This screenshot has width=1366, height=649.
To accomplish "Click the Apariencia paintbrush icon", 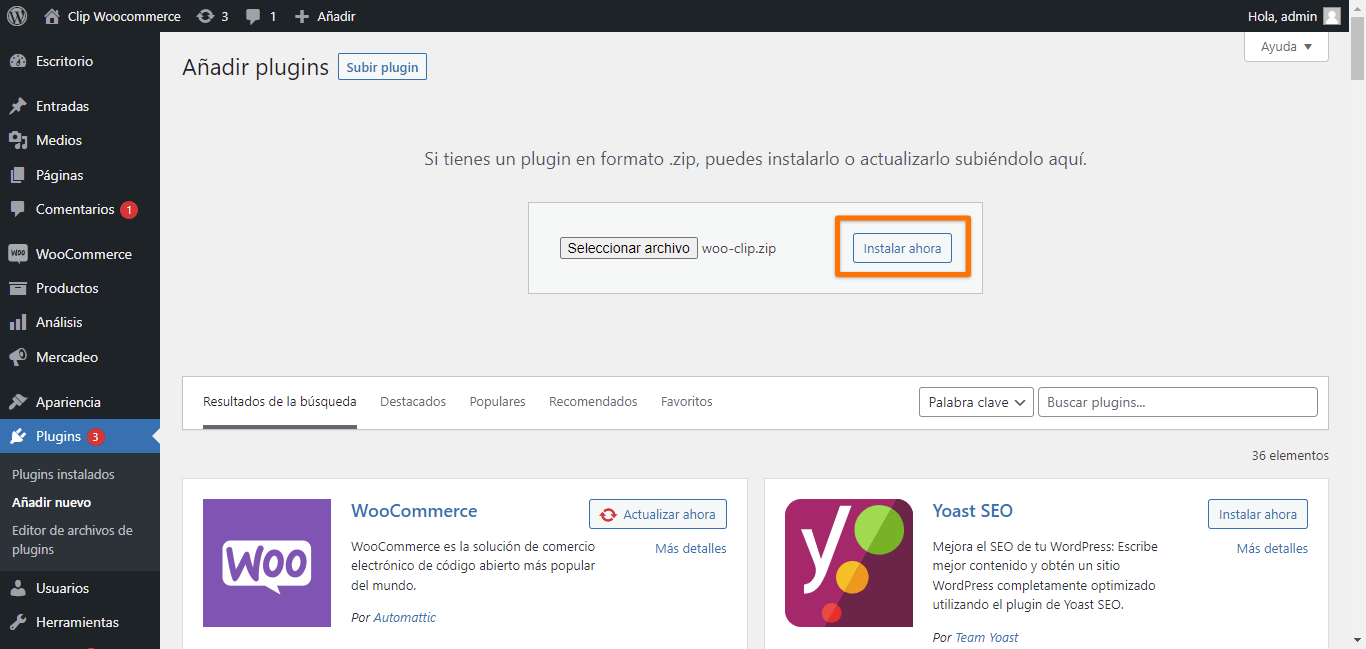I will point(18,402).
